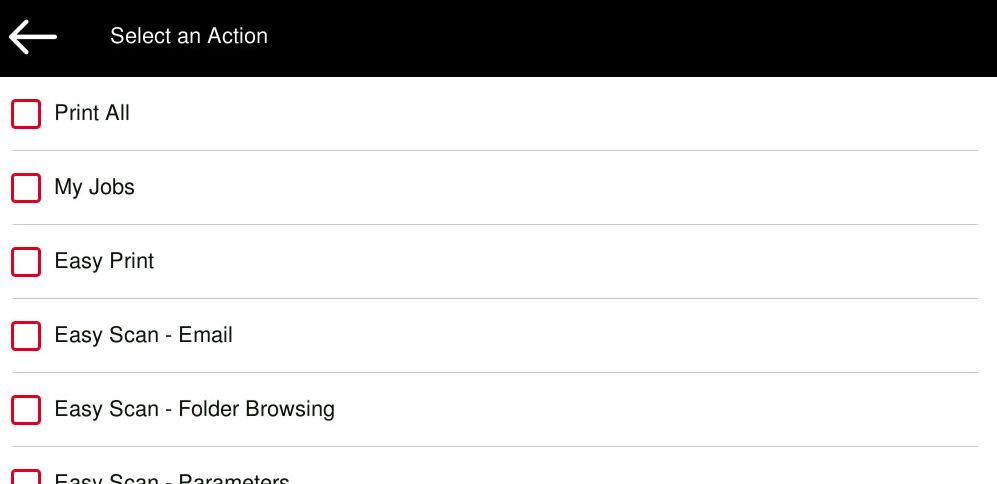The image size is (997, 484).
Task: Click the "Print All" label text
Action: click(x=92, y=113)
